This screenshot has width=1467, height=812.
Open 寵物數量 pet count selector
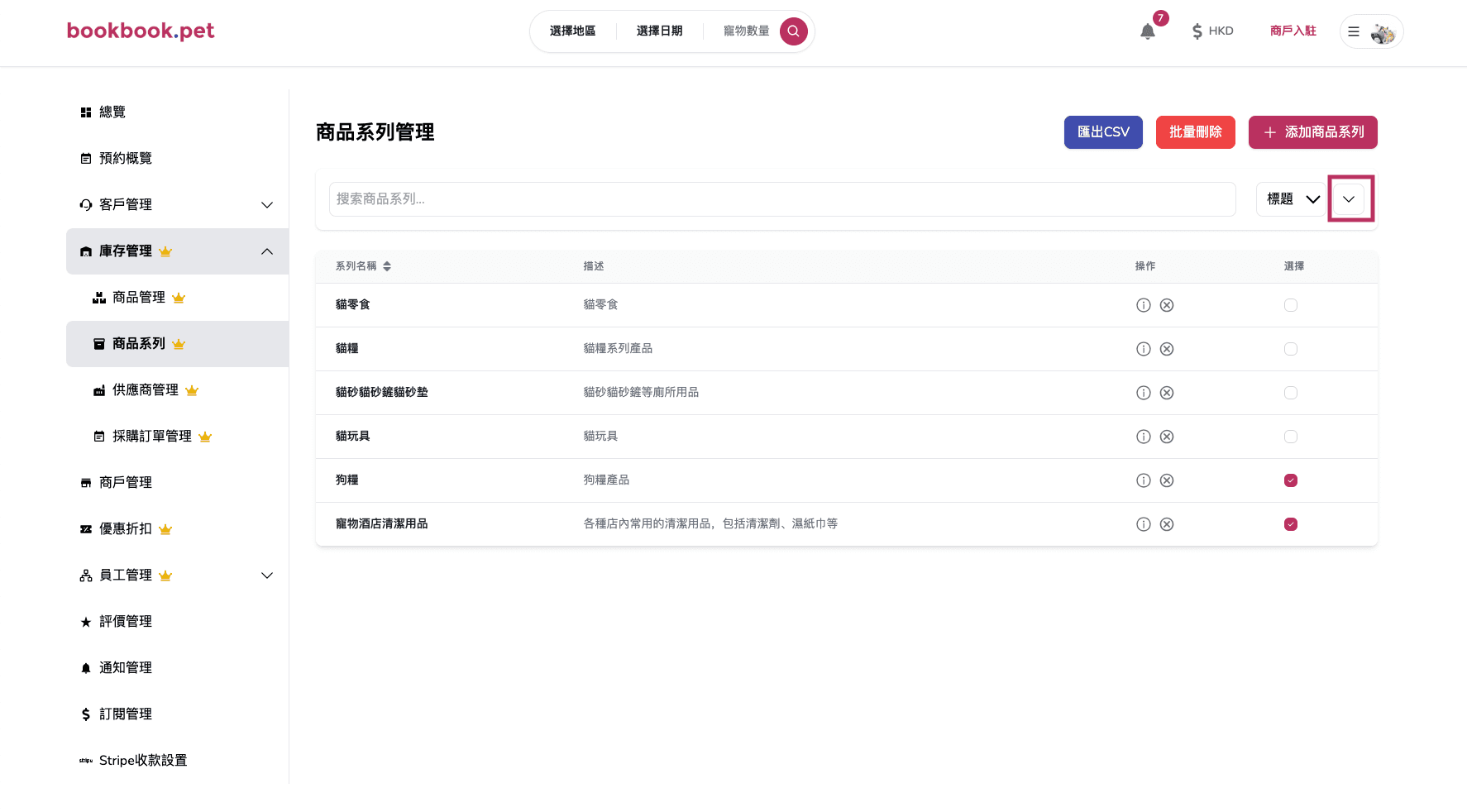(746, 31)
